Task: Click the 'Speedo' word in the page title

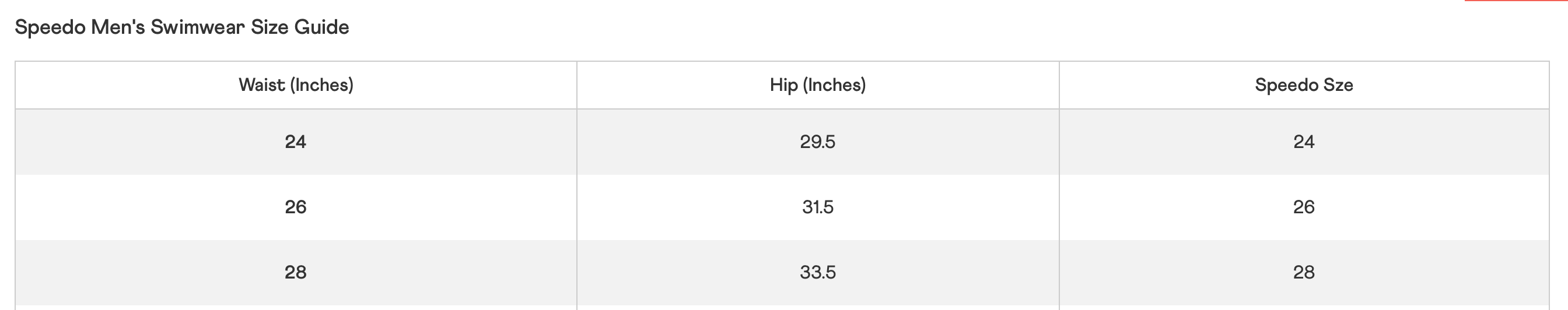Action: pos(50,27)
